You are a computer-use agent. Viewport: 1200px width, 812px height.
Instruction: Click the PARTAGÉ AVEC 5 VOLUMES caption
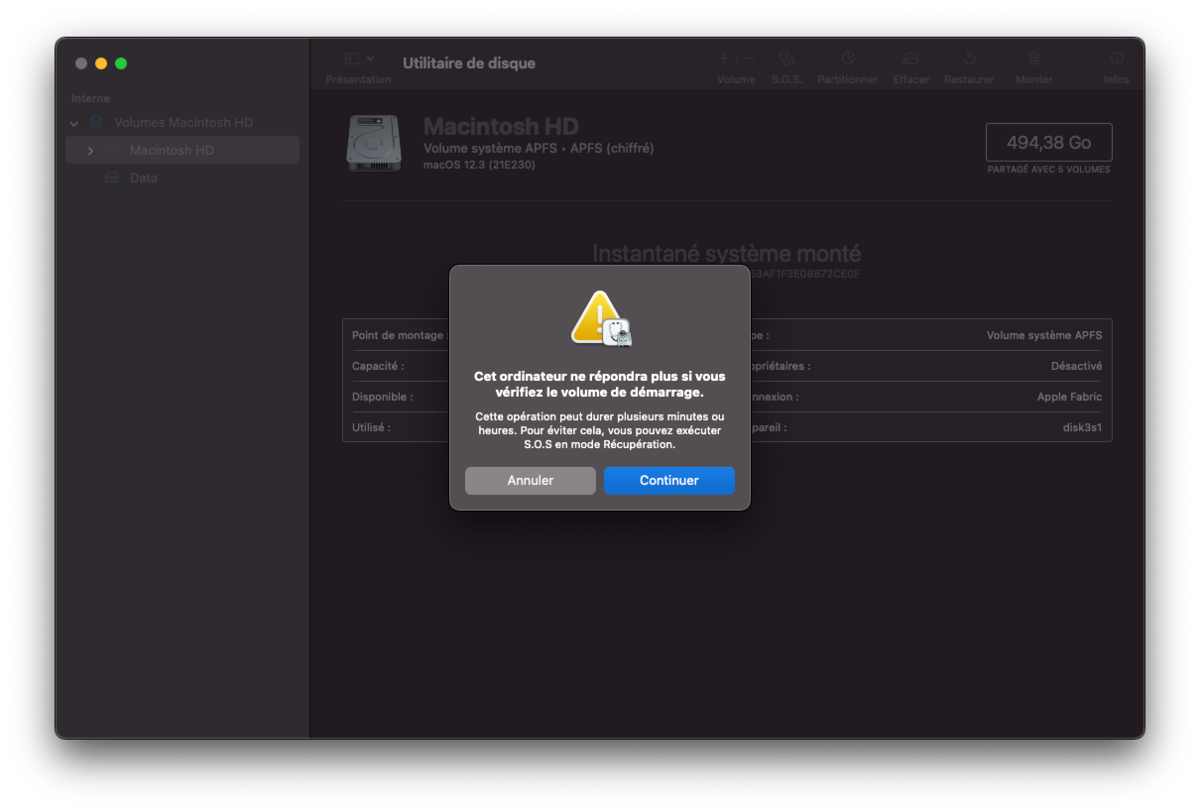click(x=1049, y=170)
